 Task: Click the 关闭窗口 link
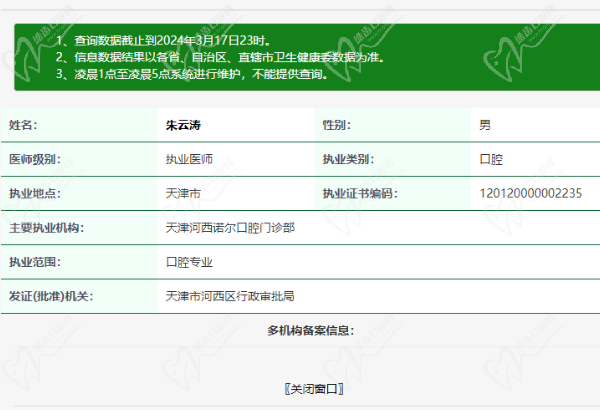[x=314, y=389]
